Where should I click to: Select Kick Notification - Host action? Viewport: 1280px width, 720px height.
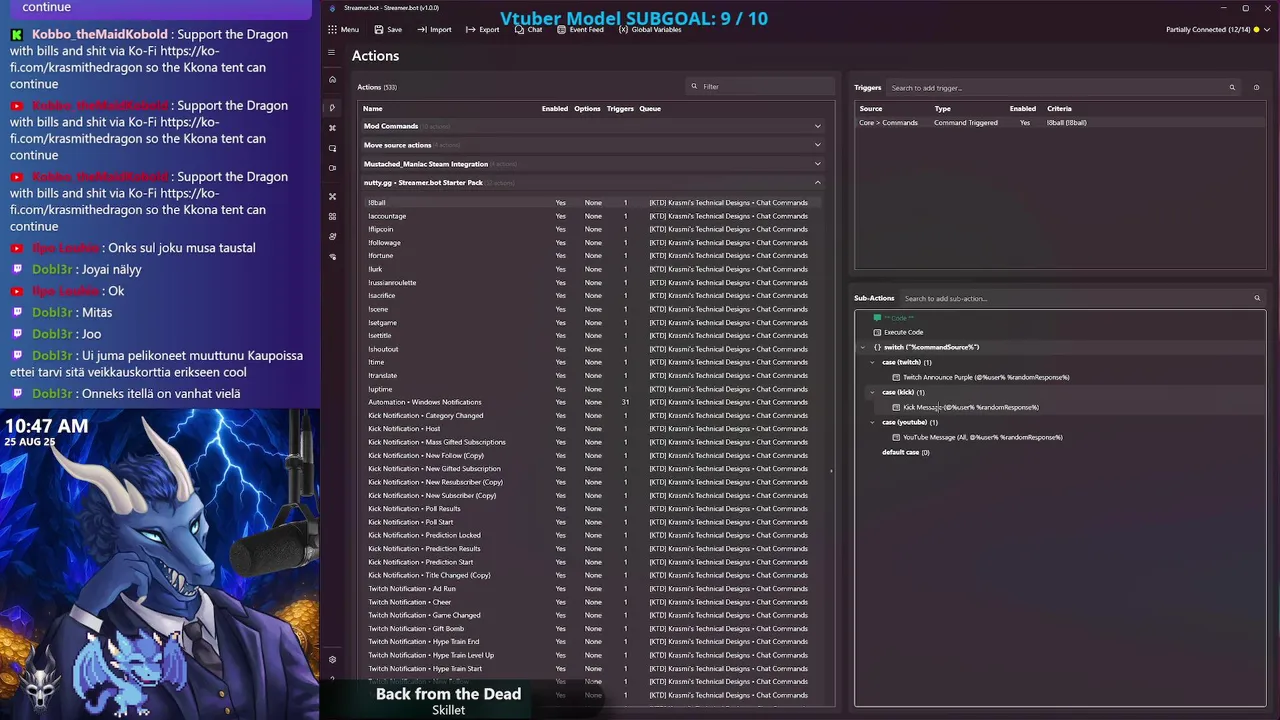tap(590, 429)
